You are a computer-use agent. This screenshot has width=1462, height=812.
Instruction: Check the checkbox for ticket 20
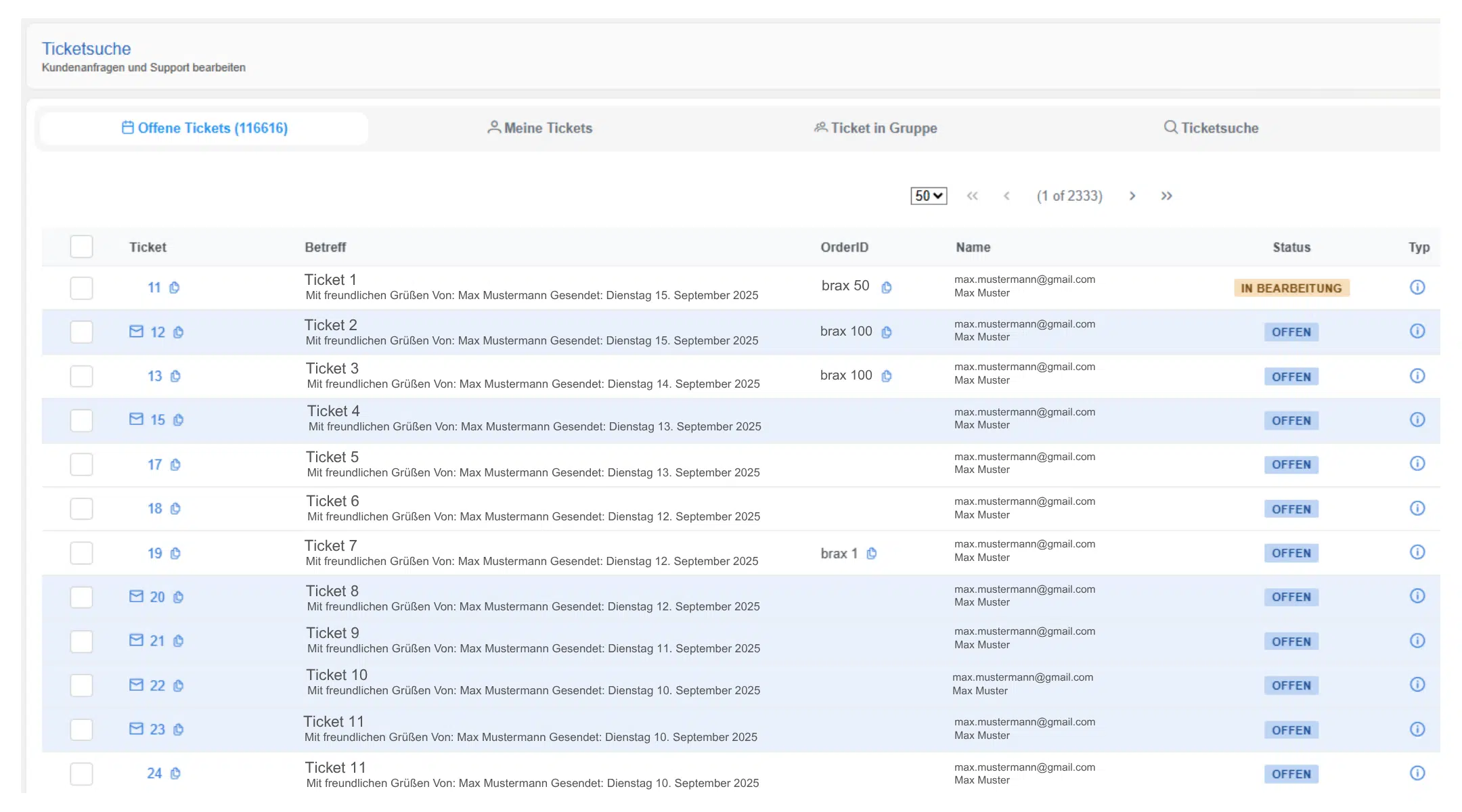[81, 597]
